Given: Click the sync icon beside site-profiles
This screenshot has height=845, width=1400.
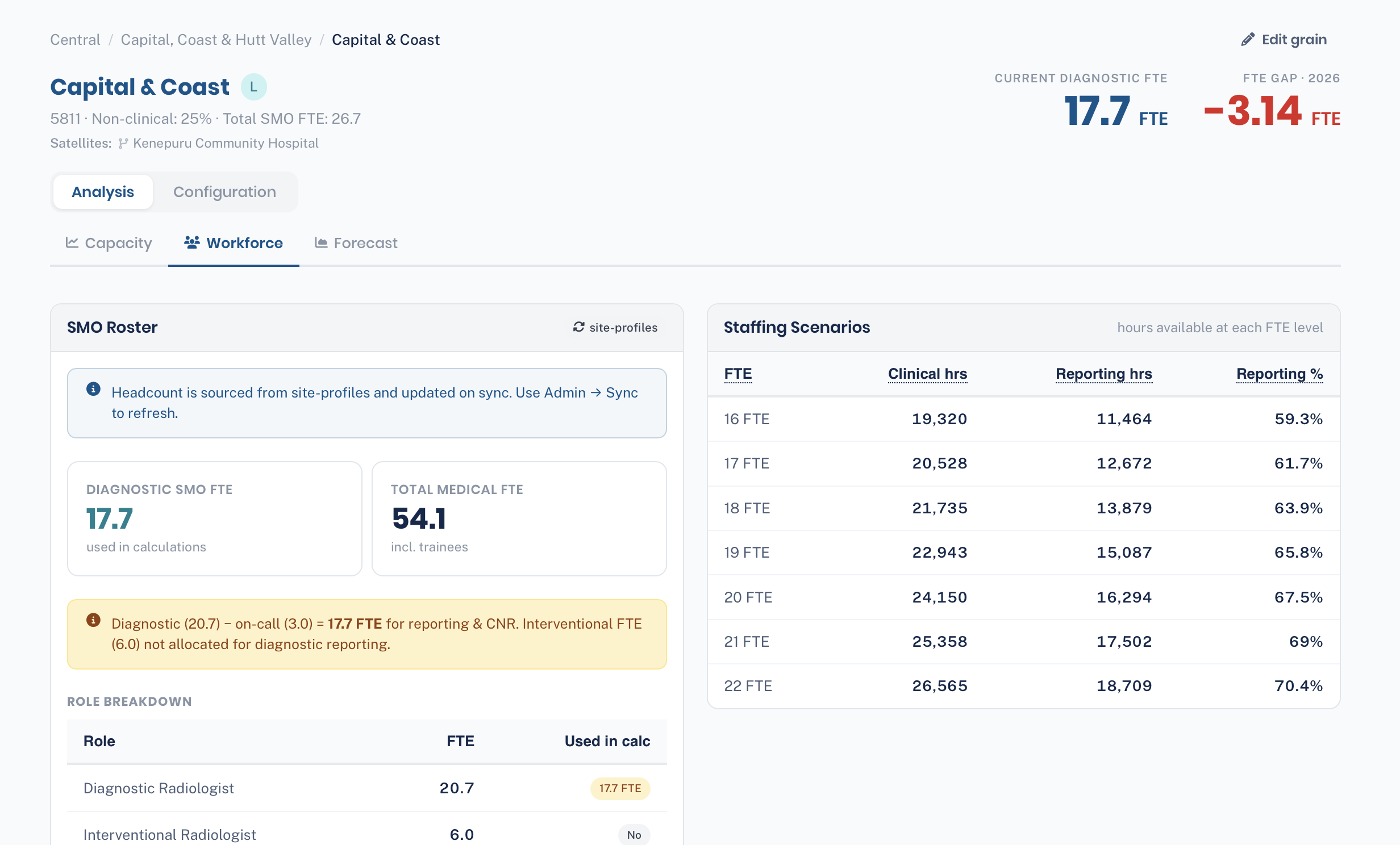Looking at the screenshot, I should (578, 327).
